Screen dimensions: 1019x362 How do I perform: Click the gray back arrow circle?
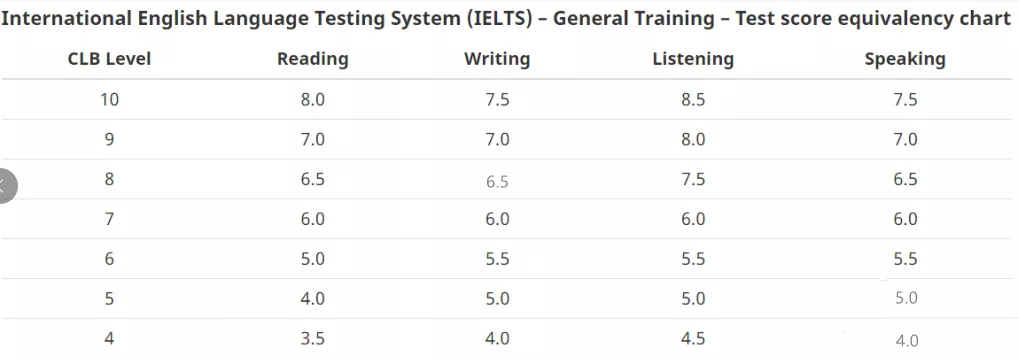pos(6,186)
